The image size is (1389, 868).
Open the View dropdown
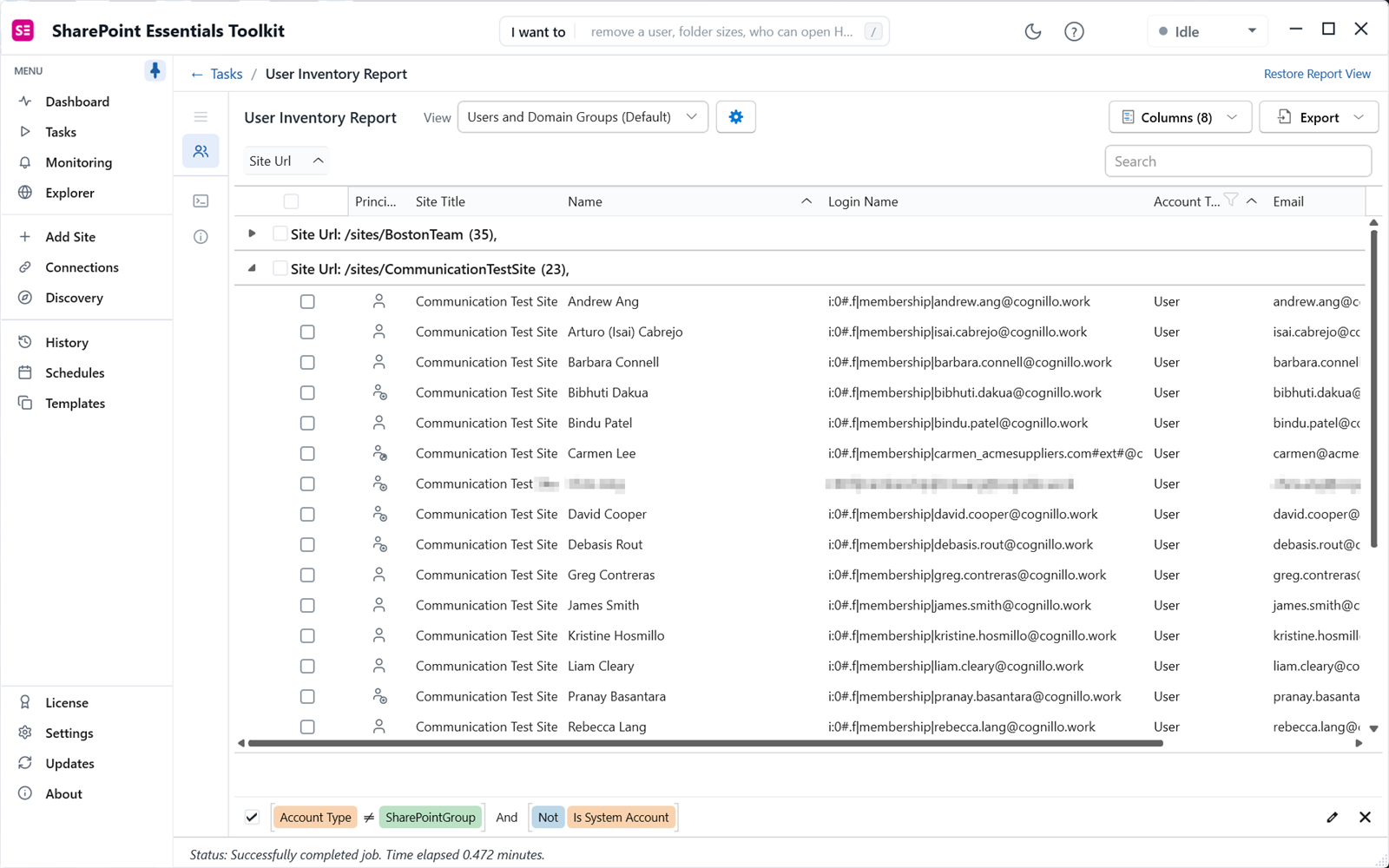(x=583, y=117)
